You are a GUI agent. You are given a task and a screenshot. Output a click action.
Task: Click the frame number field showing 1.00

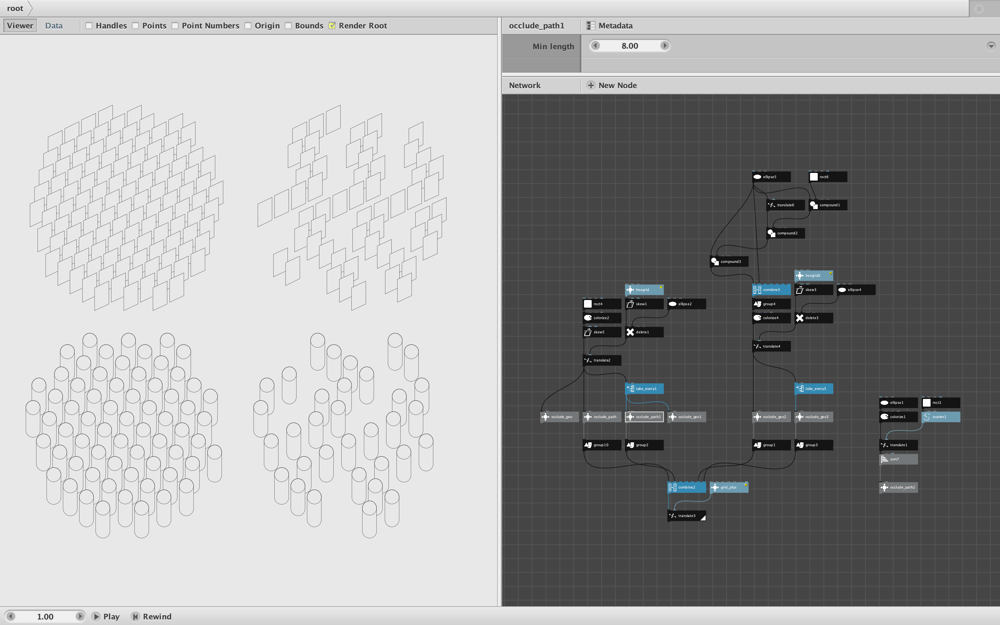tap(45, 616)
